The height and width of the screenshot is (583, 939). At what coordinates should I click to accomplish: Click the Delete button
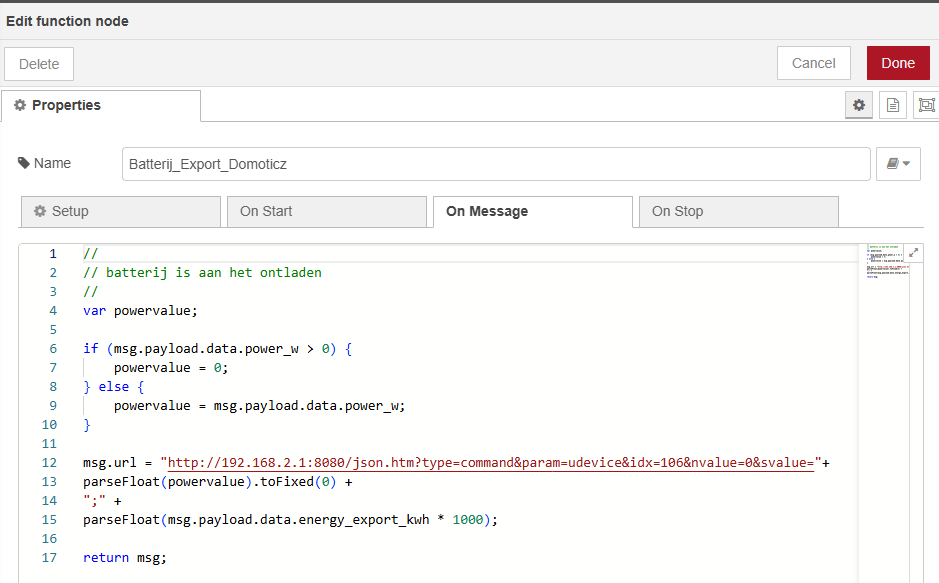39,63
